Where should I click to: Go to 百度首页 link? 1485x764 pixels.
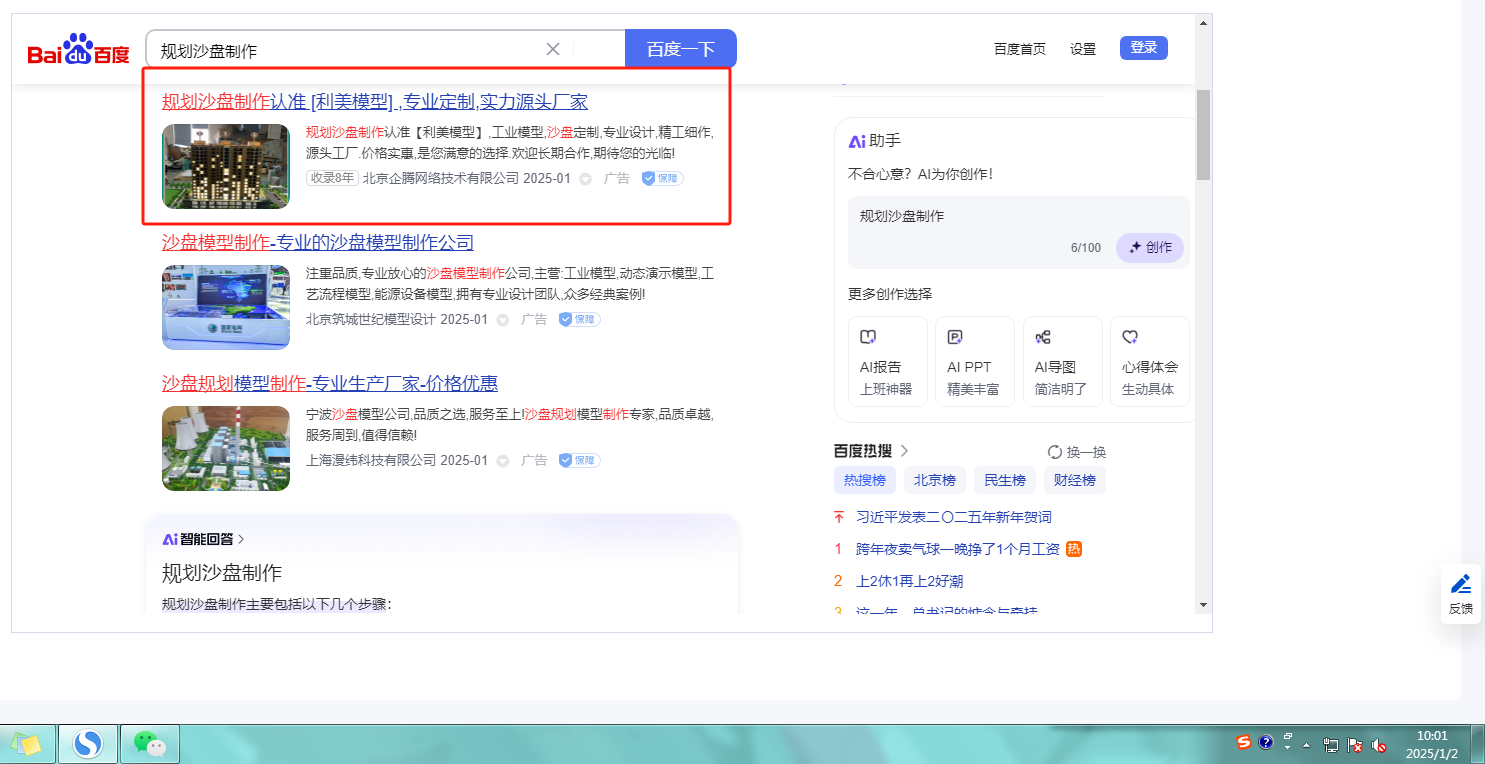(1019, 49)
